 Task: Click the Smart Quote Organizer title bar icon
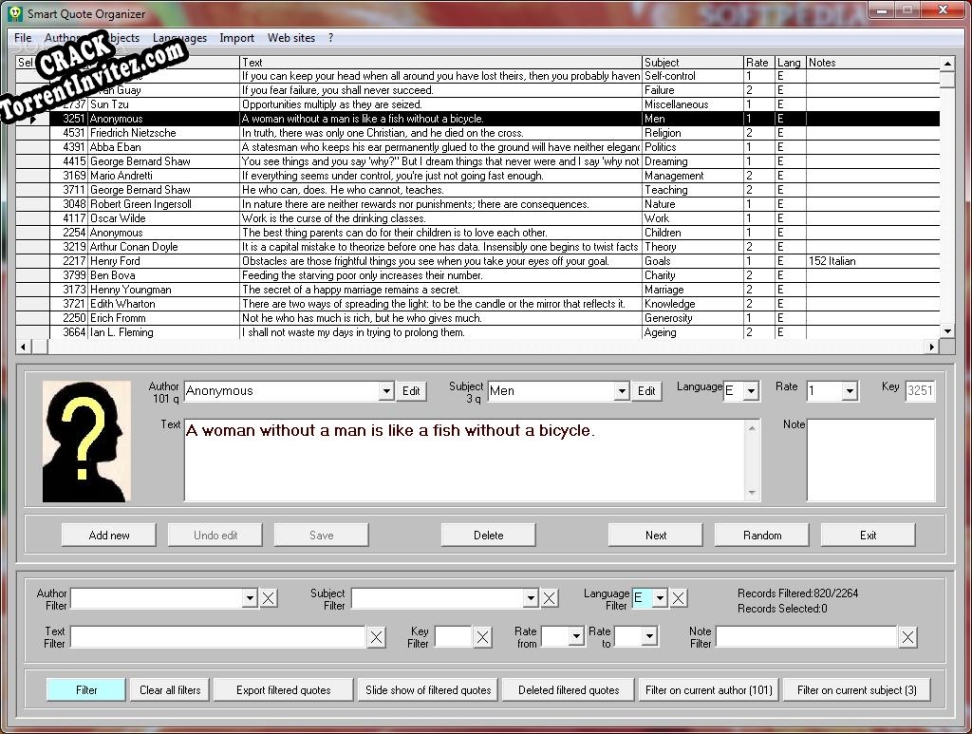pyautogui.click(x=13, y=13)
